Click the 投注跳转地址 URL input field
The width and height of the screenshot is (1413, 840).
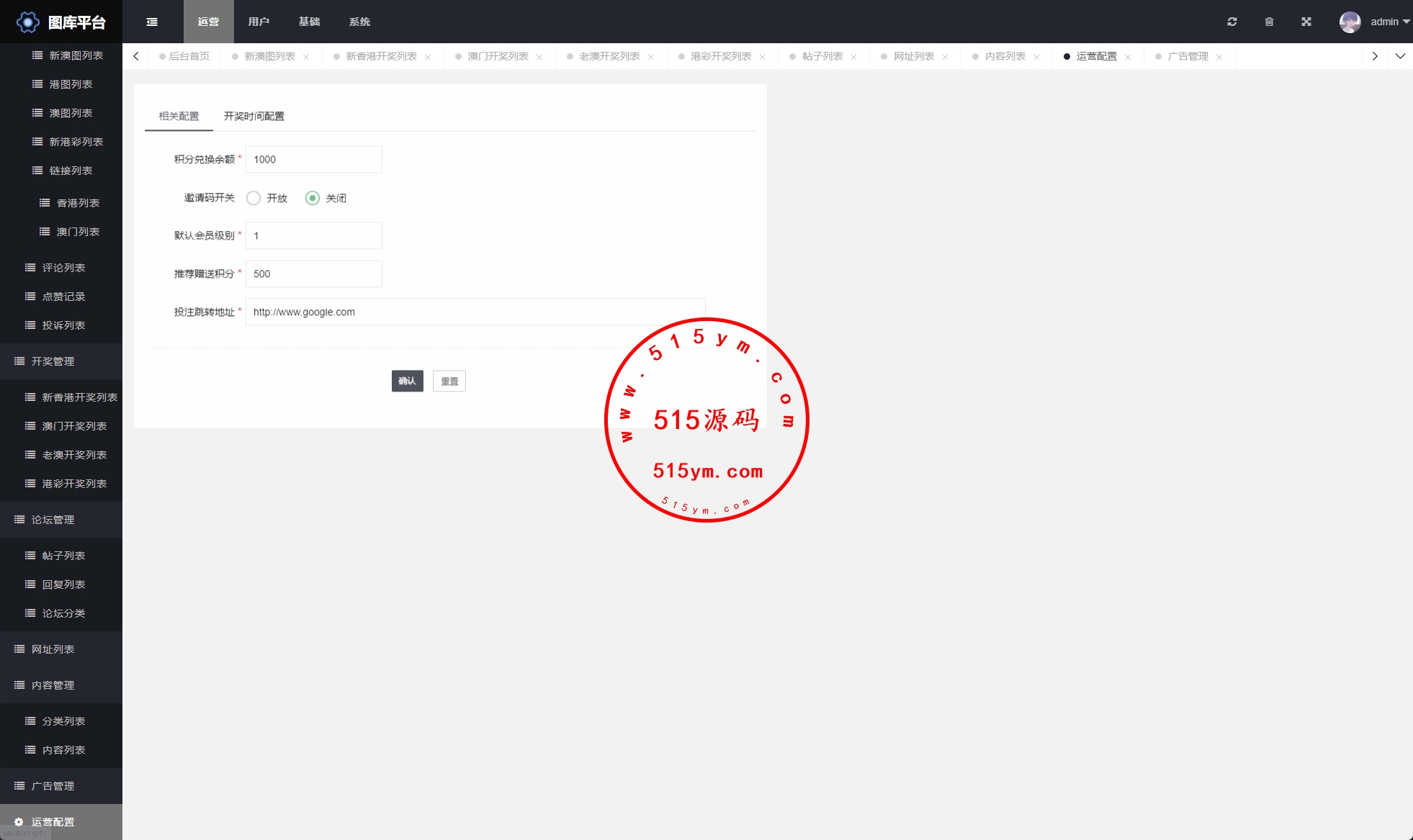coord(475,312)
